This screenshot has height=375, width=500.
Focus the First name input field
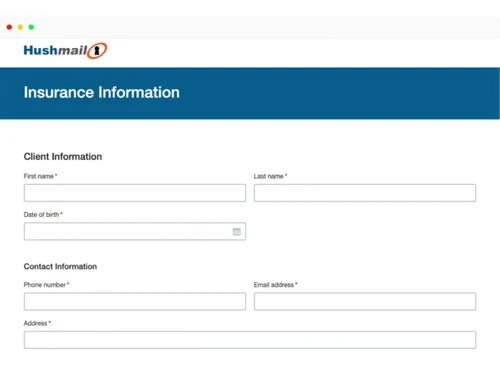click(x=135, y=193)
